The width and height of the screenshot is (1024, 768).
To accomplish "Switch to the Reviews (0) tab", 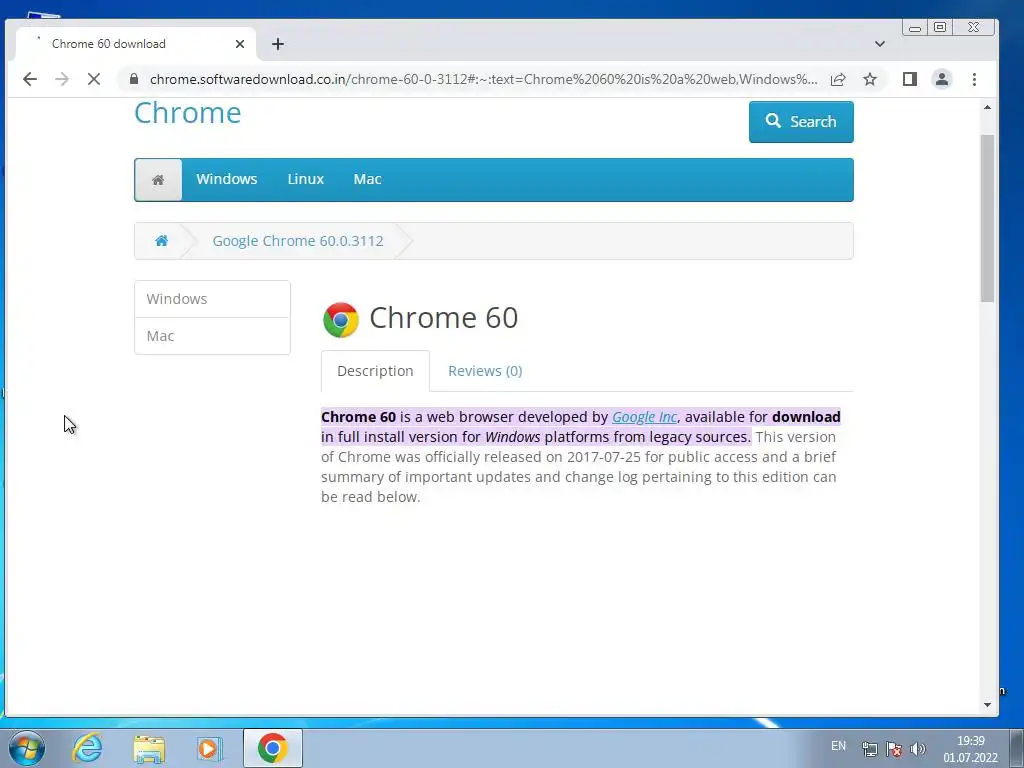I will (485, 371).
